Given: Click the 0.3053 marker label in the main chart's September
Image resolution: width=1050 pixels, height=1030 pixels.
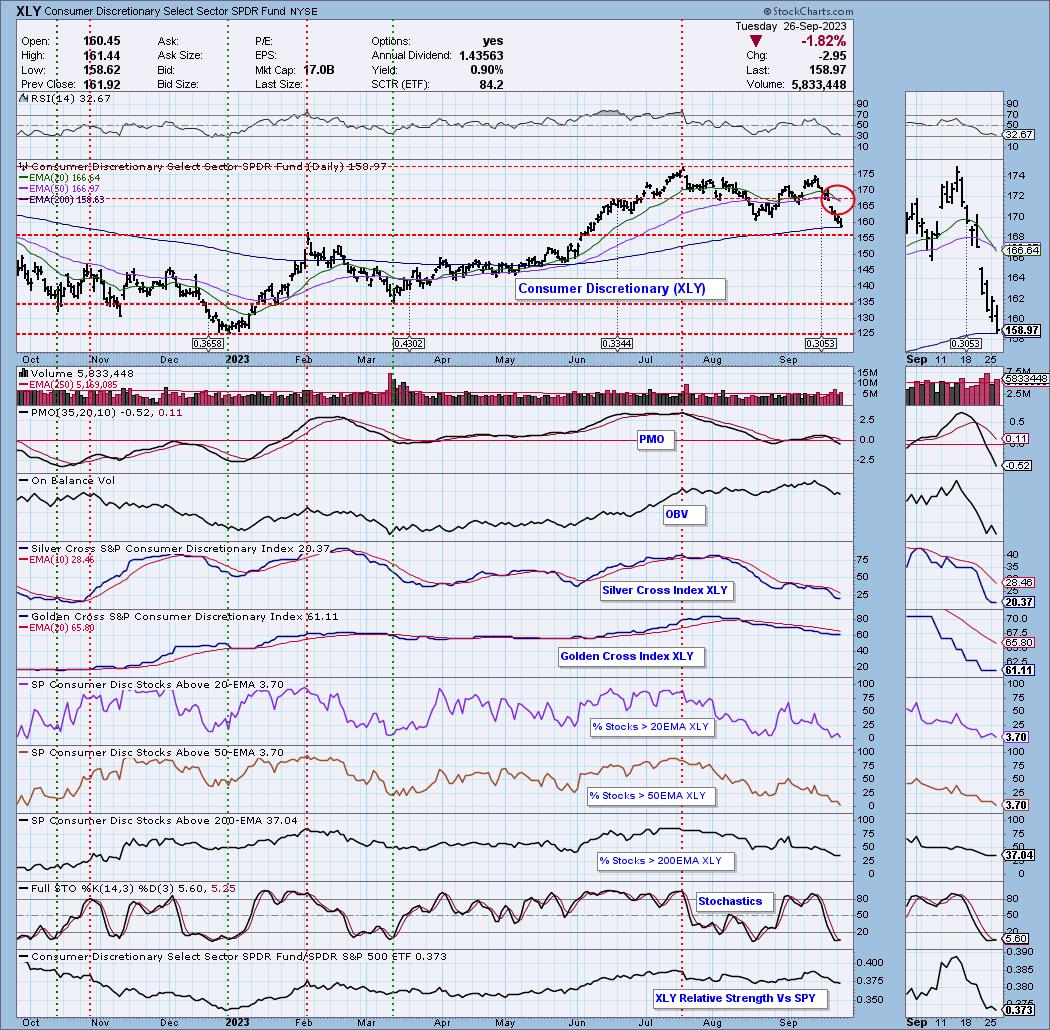Looking at the screenshot, I should [x=820, y=343].
